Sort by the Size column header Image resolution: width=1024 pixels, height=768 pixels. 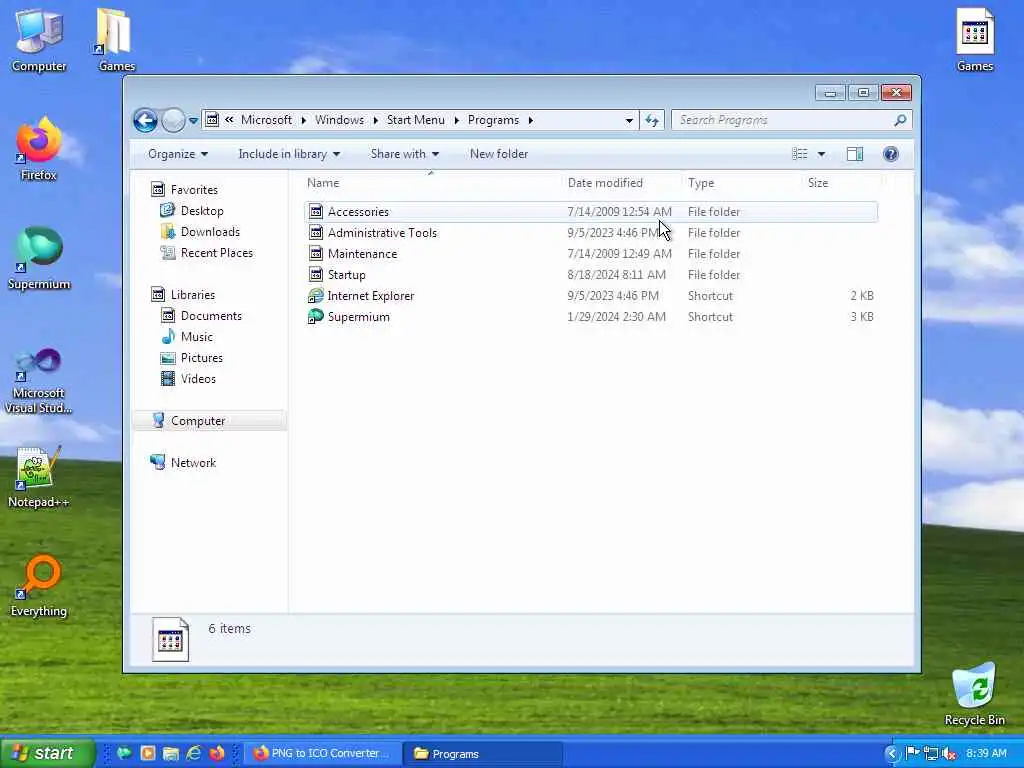click(818, 183)
